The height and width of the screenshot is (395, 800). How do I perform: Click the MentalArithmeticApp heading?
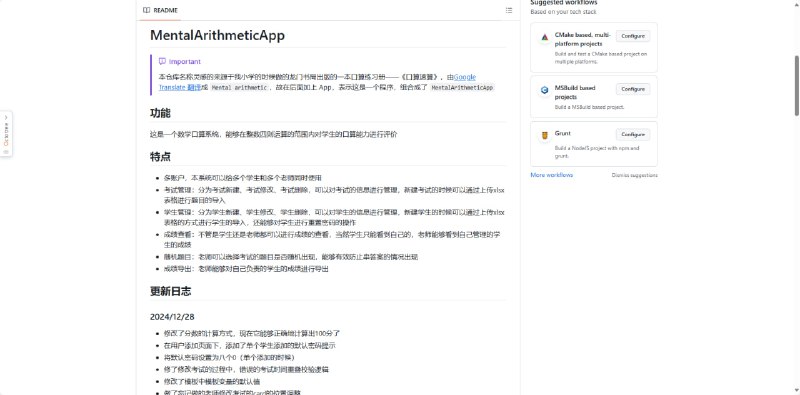217,35
